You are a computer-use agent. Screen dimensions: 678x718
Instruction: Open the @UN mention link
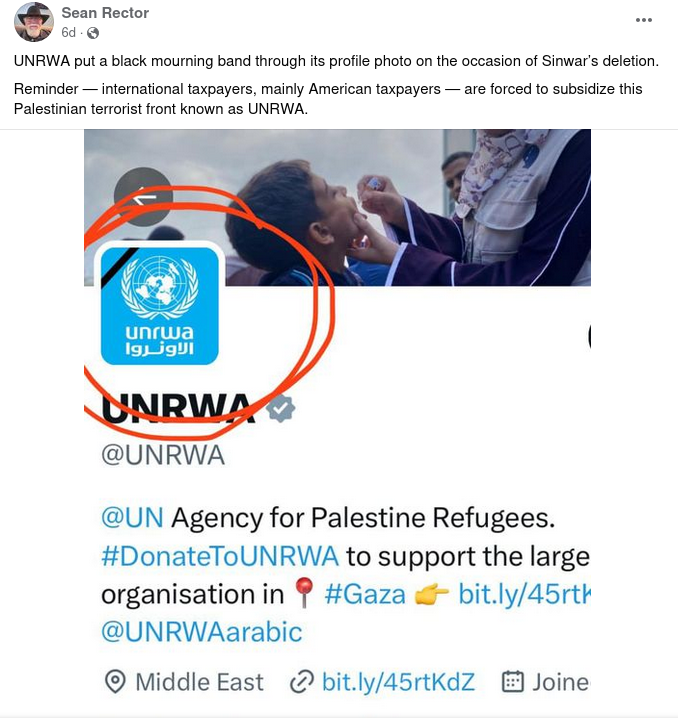point(132,517)
